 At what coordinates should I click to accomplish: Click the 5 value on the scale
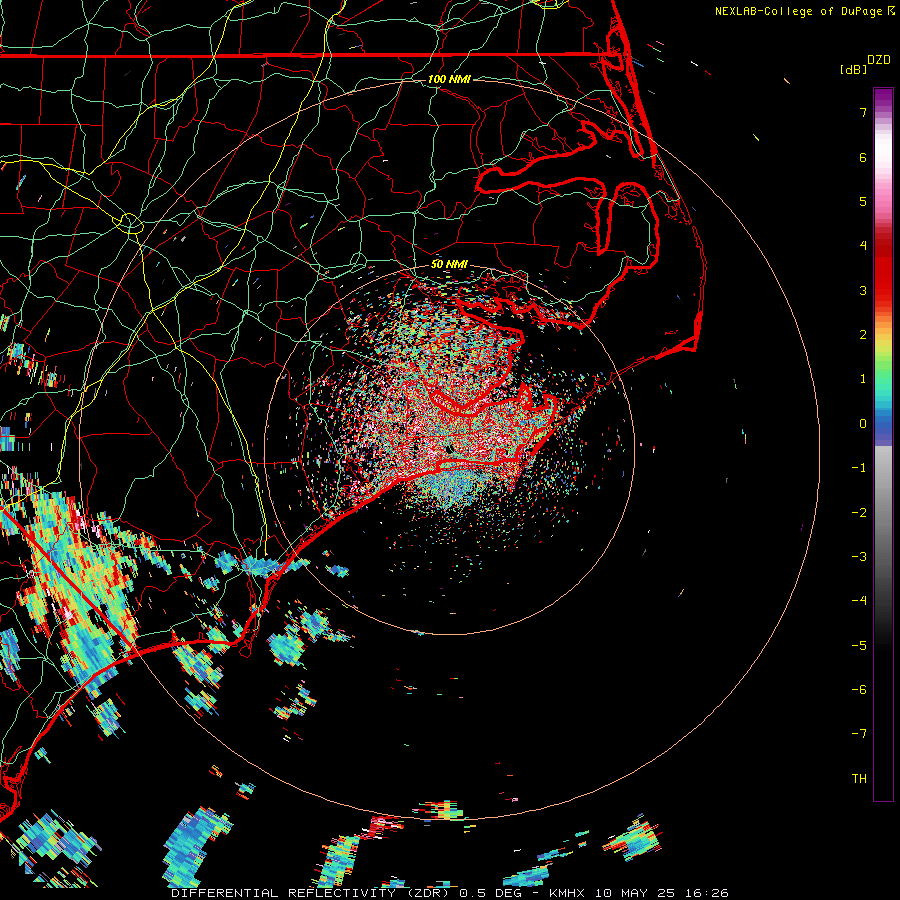coord(863,201)
